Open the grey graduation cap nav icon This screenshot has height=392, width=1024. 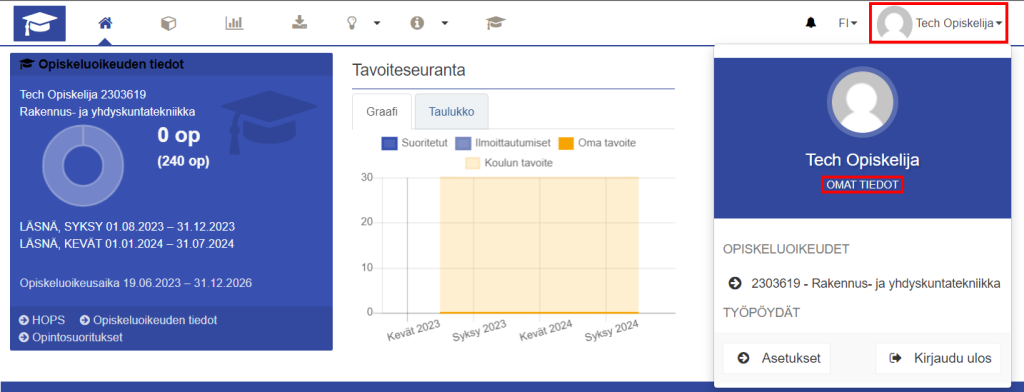point(496,23)
